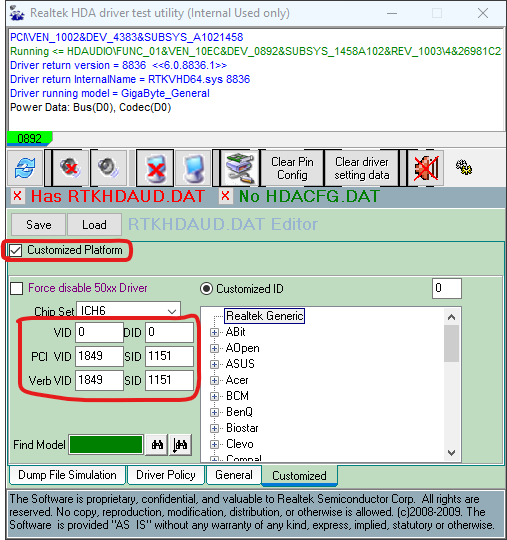Click red X beside Has RTKHDAUD.DAT
The image size is (507, 540).
pos(17,196)
